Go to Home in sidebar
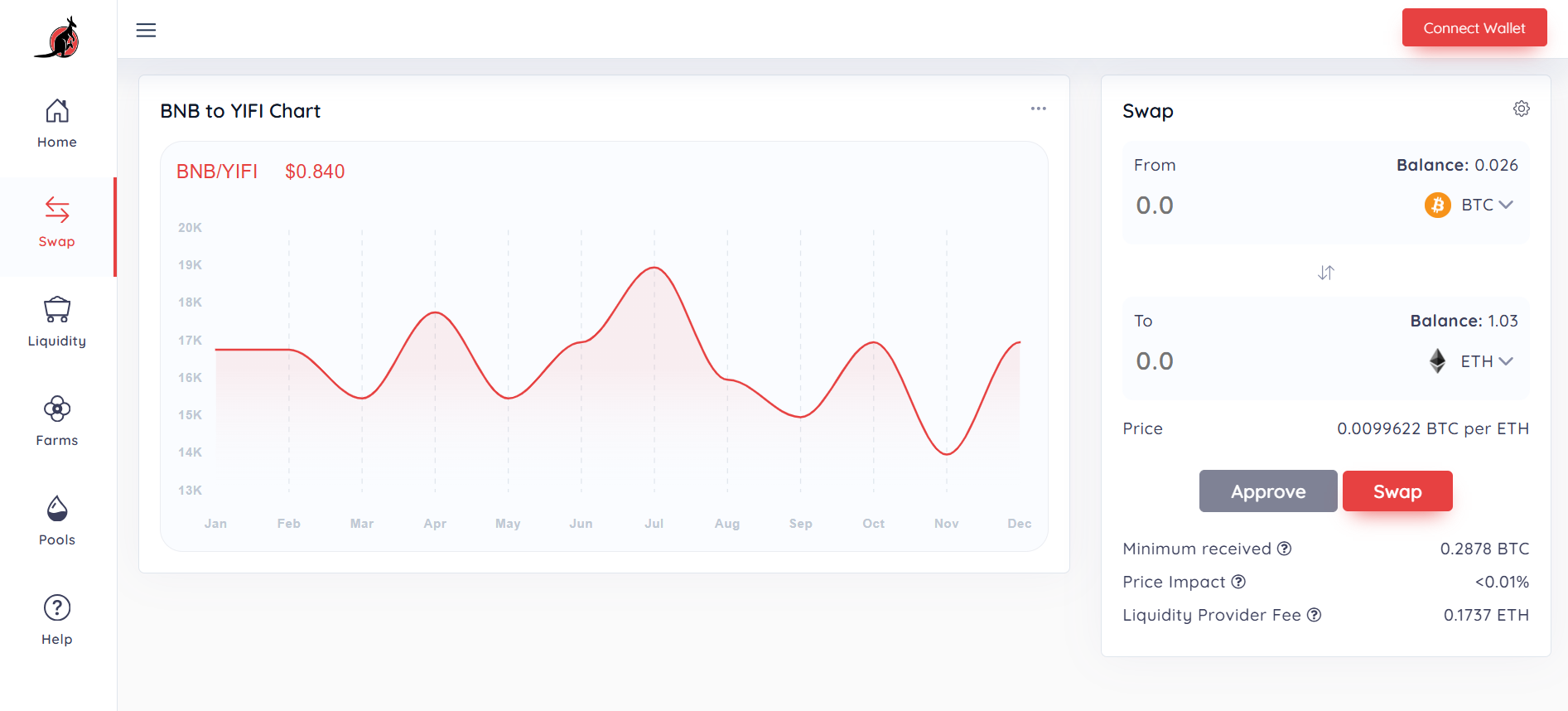Image resolution: width=1568 pixels, height=711 pixels. (x=57, y=123)
